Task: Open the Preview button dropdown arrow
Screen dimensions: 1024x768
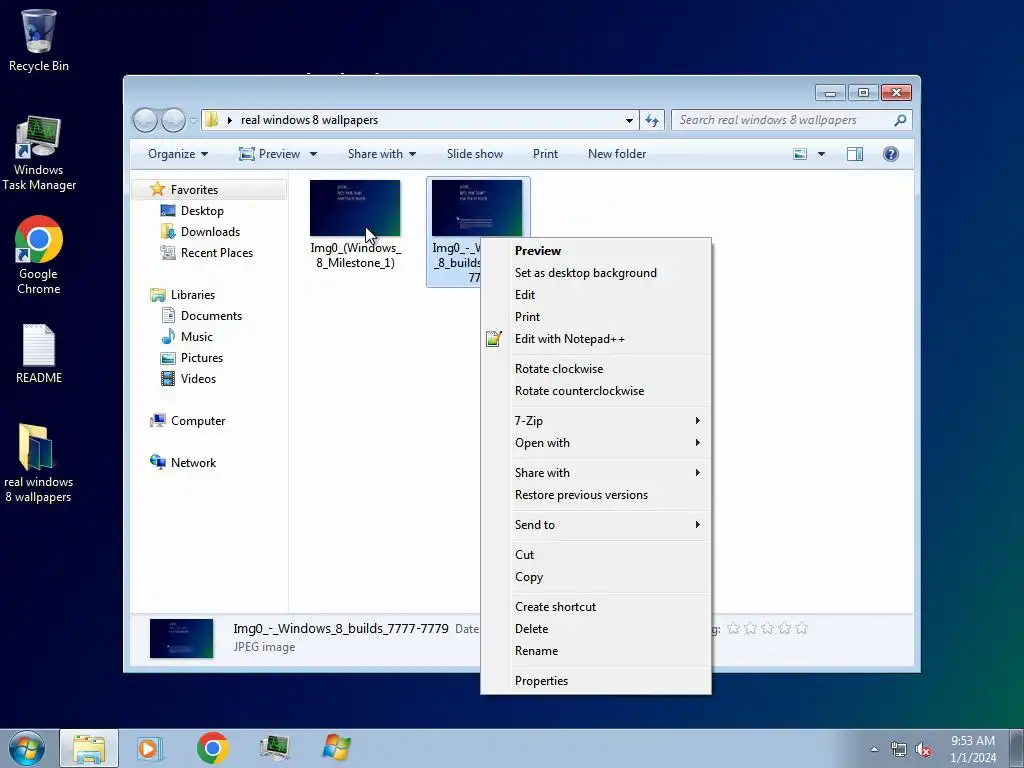Action: coord(313,155)
